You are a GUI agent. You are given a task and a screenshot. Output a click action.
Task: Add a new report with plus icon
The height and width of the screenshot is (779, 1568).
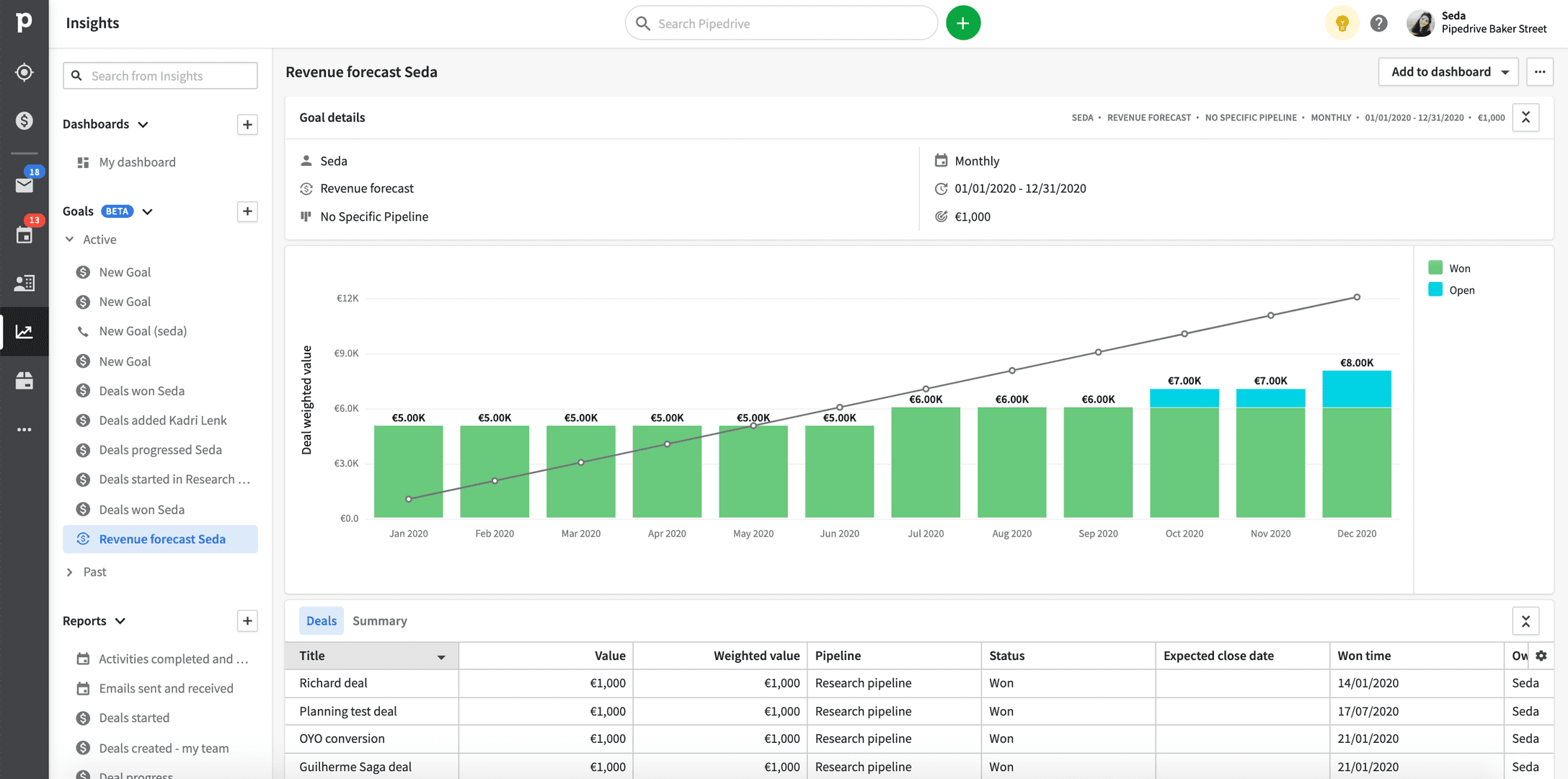(x=247, y=621)
